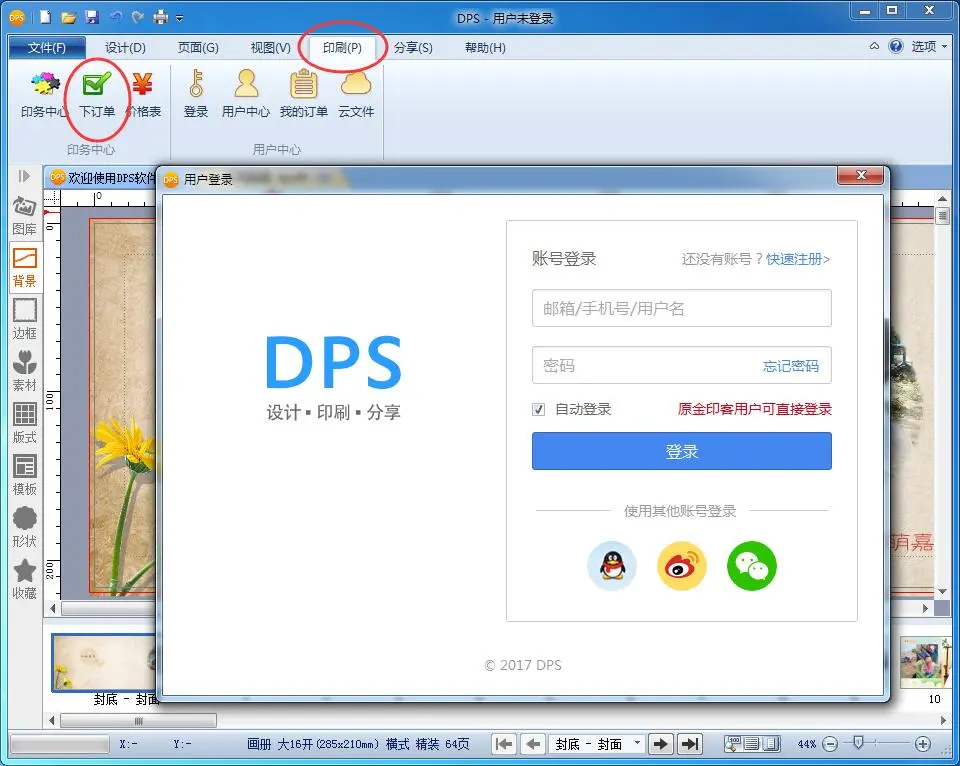Image resolution: width=960 pixels, height=766 pixels.
Task: Click the blue 登录 login button
Action: point(681,451)
